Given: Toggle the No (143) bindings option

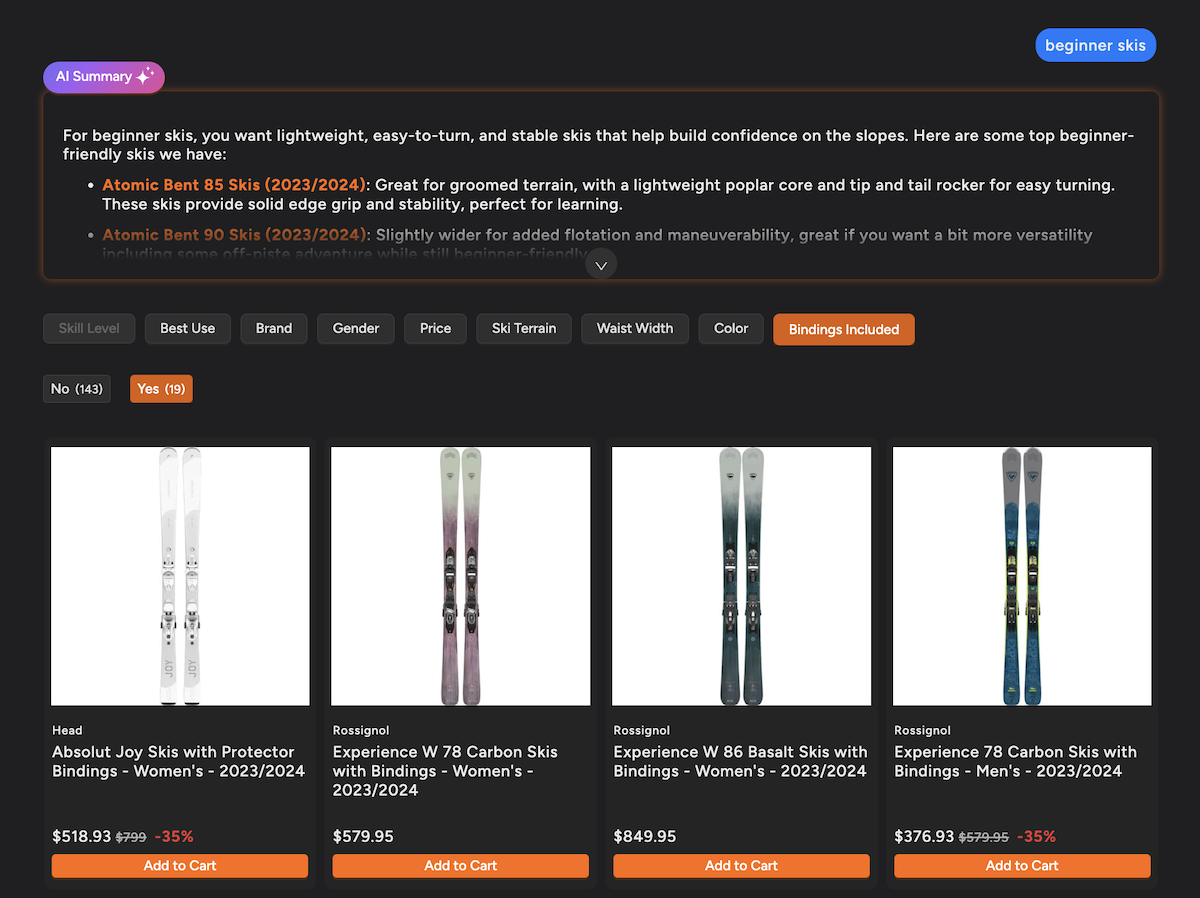Looking at the screenshot, I should click(x=77, y=389).
